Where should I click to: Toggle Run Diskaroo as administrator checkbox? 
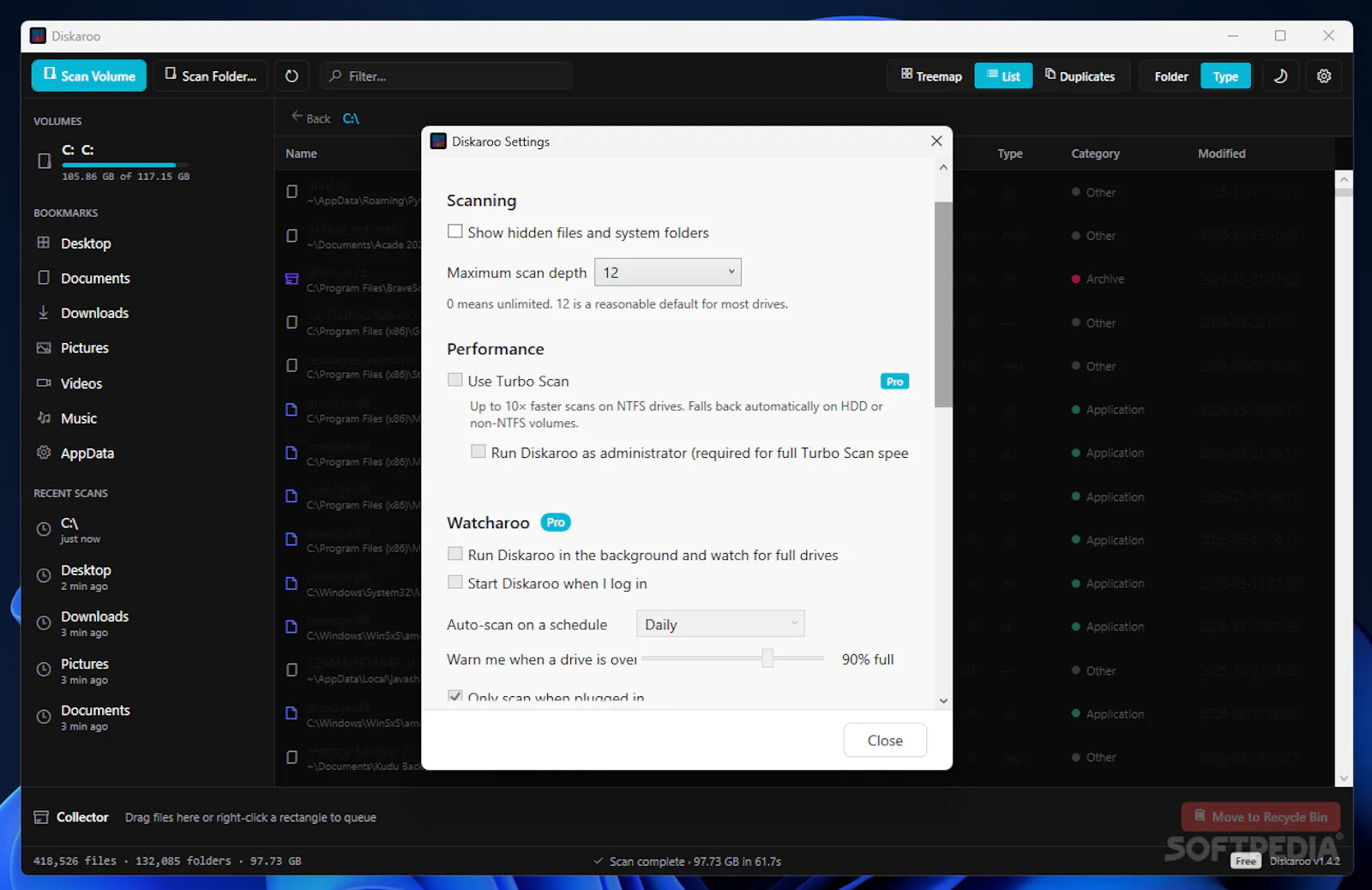[x=478, y=451]
